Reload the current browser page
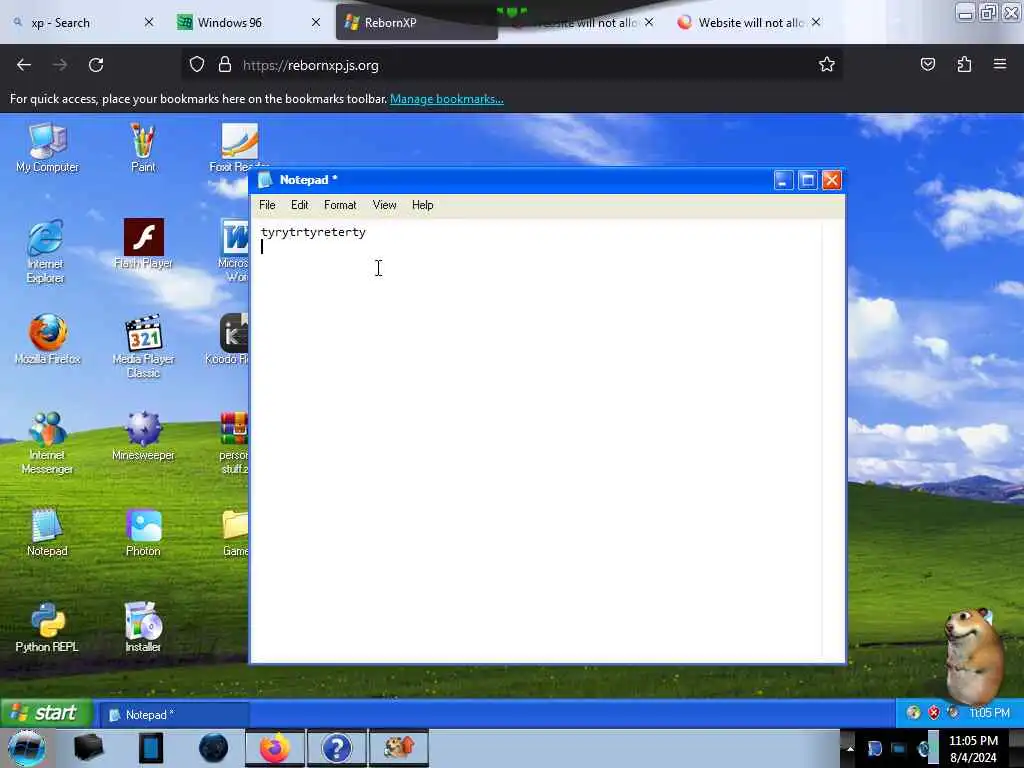Viewport: 1024px width, 768px height. click(x=96, y=64)
